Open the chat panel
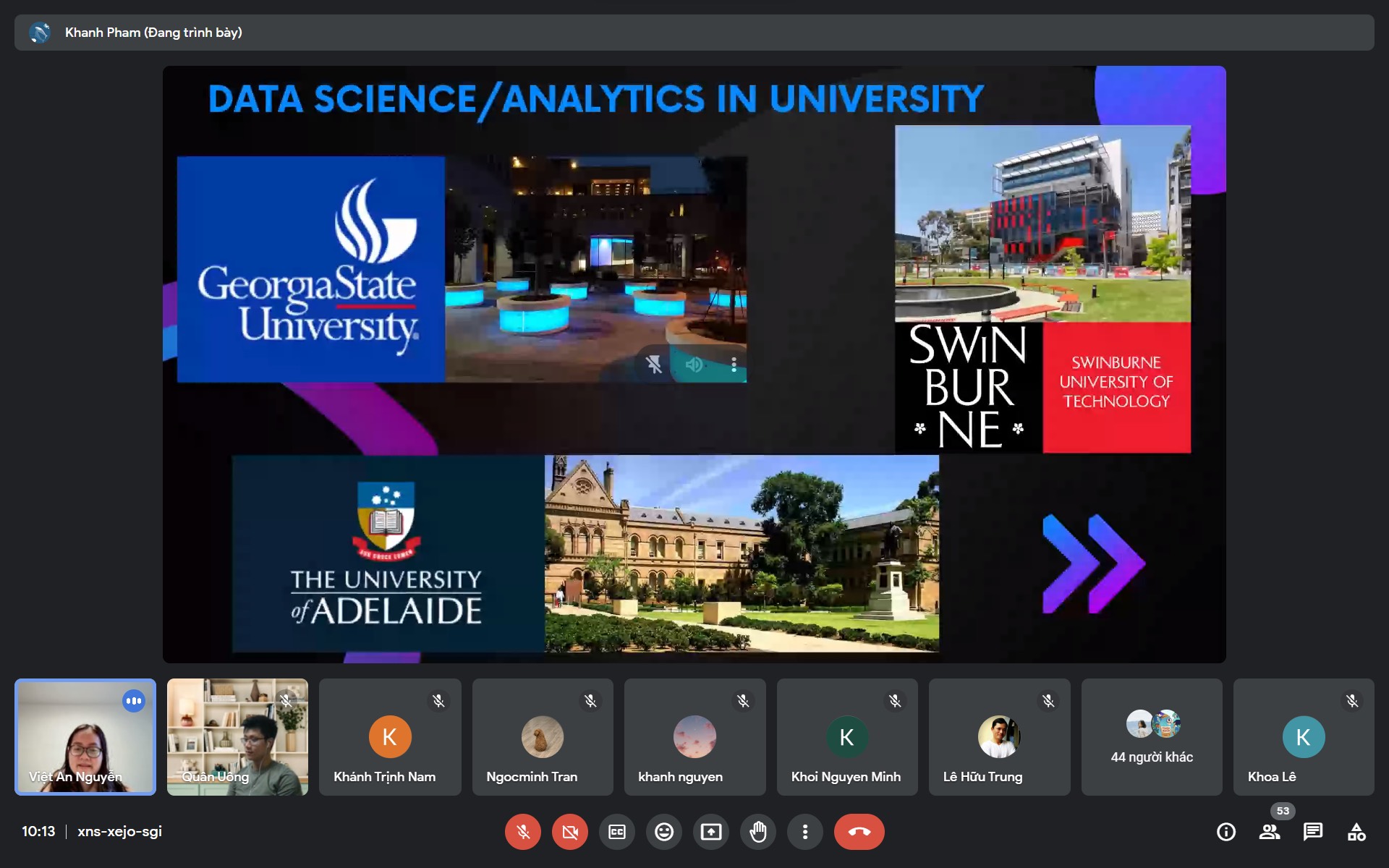Viewport: 1389px width, 868px height. click(1313, 832)
